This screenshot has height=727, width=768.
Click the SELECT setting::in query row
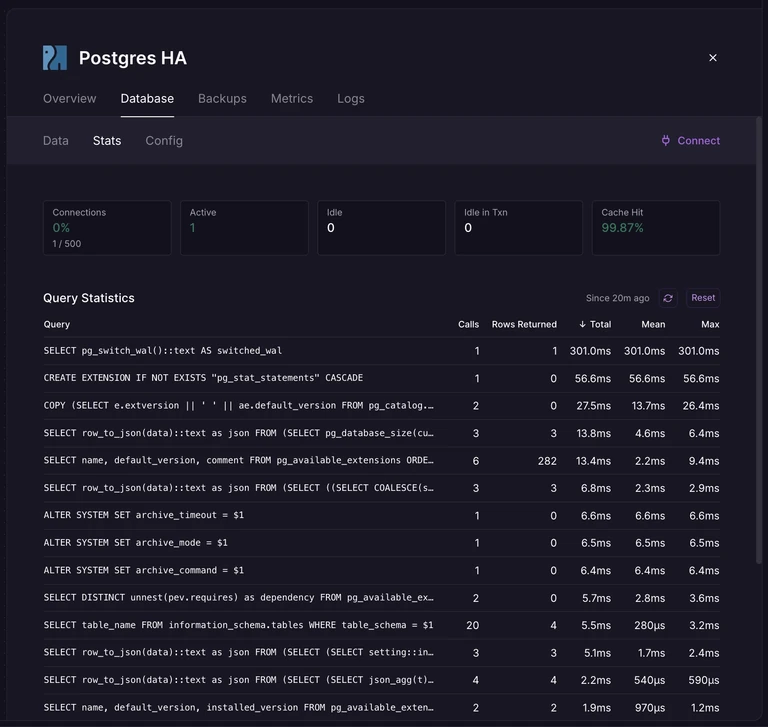(x=382, y=653)
